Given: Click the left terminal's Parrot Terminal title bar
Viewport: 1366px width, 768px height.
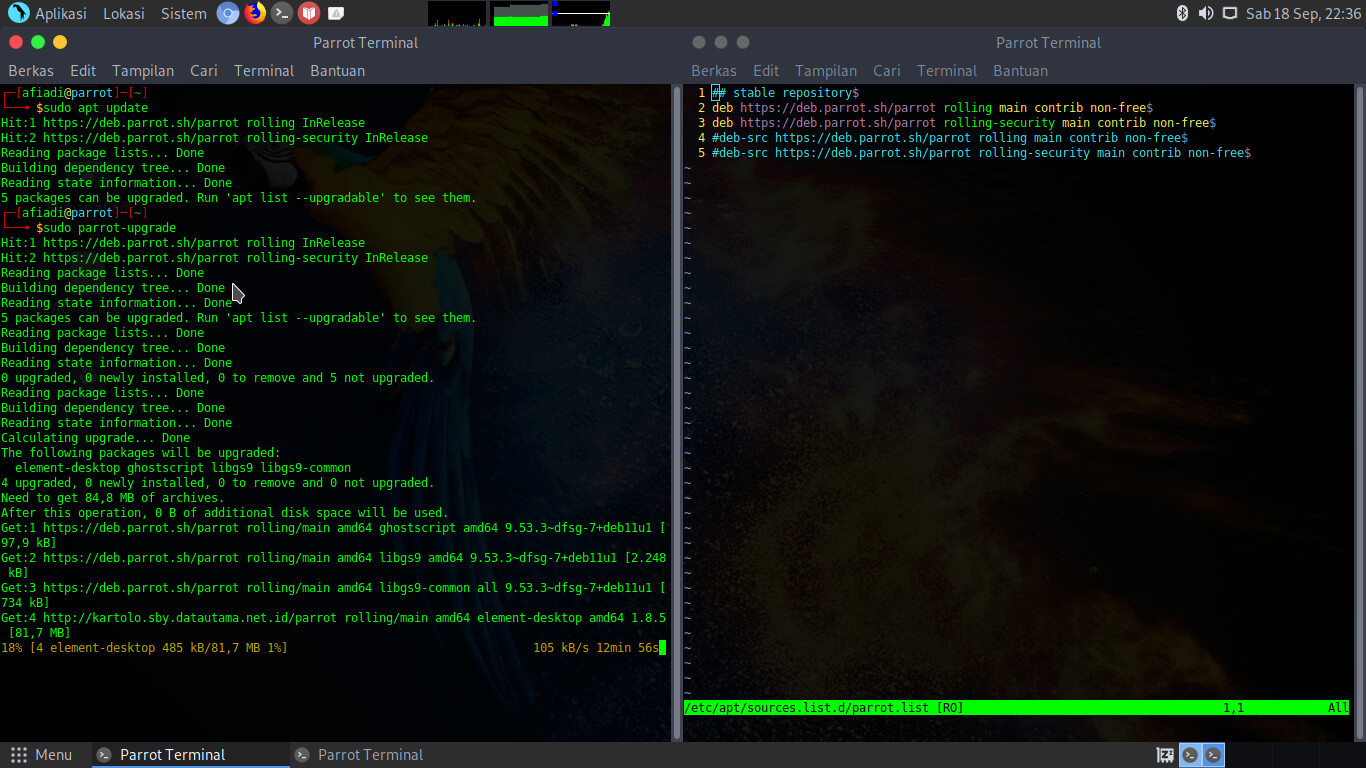Looking at the screenshot, I should [366, 42].
